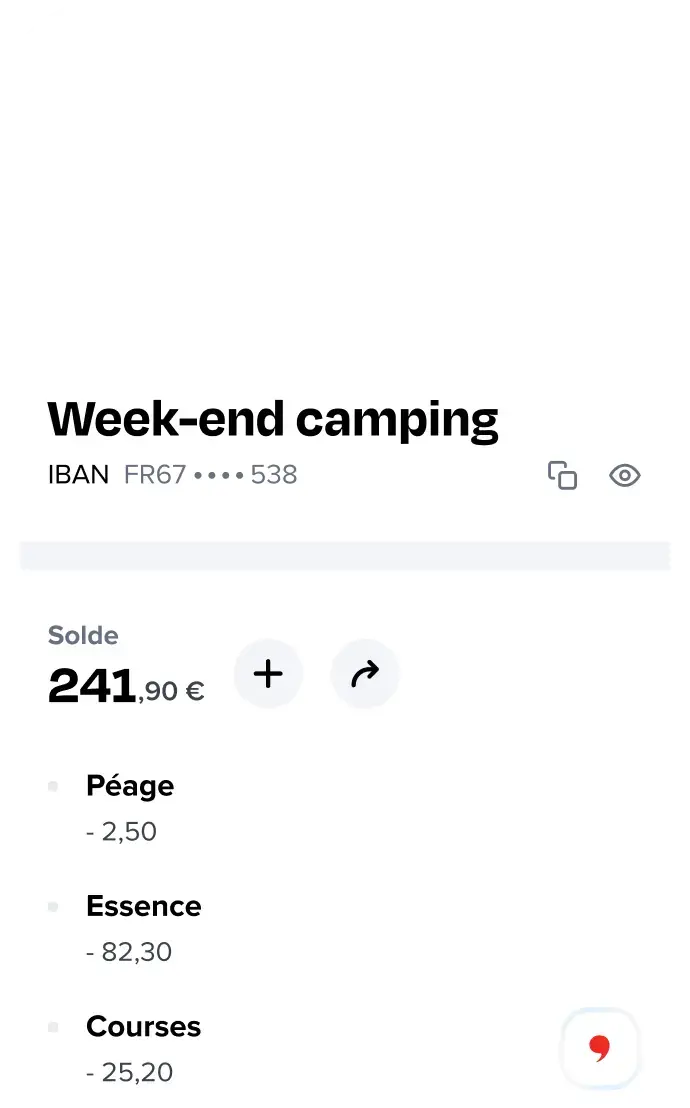
Task: Tap the - 25,20 amount
Action: click(129, 1072)
